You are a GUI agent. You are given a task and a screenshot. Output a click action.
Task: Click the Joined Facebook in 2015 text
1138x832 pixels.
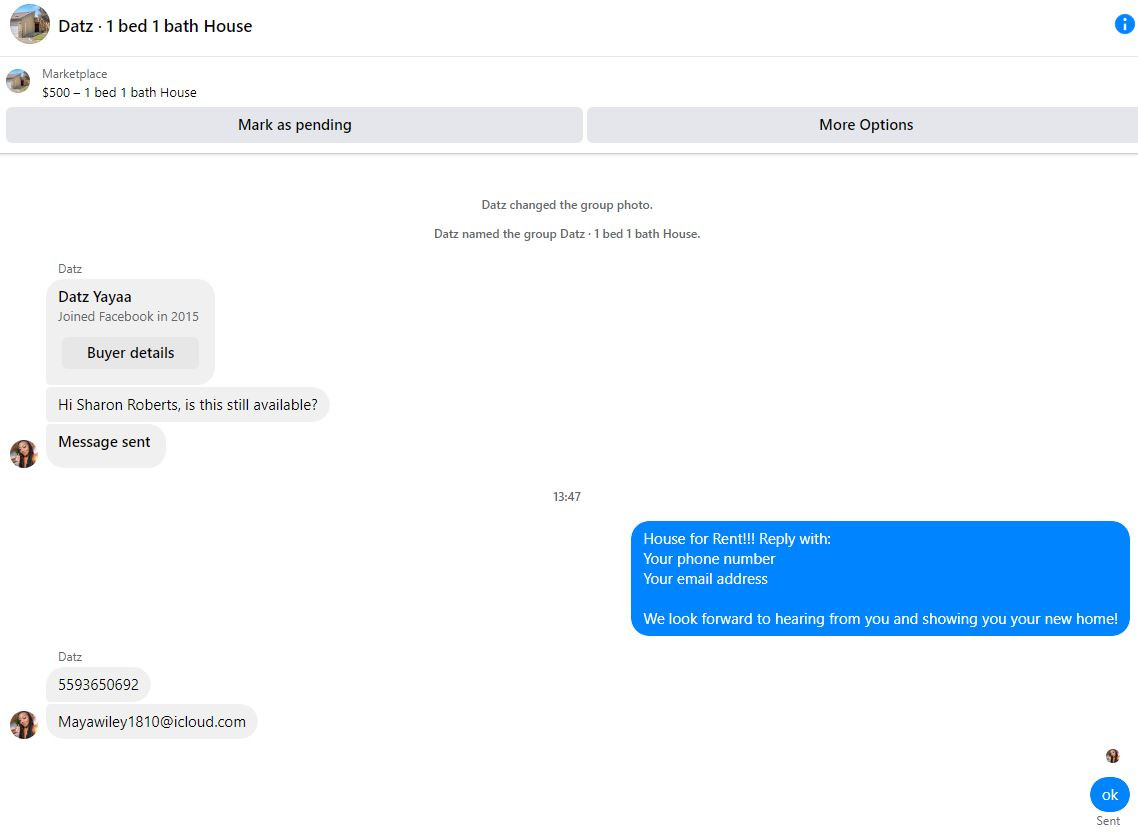[128, 317]
